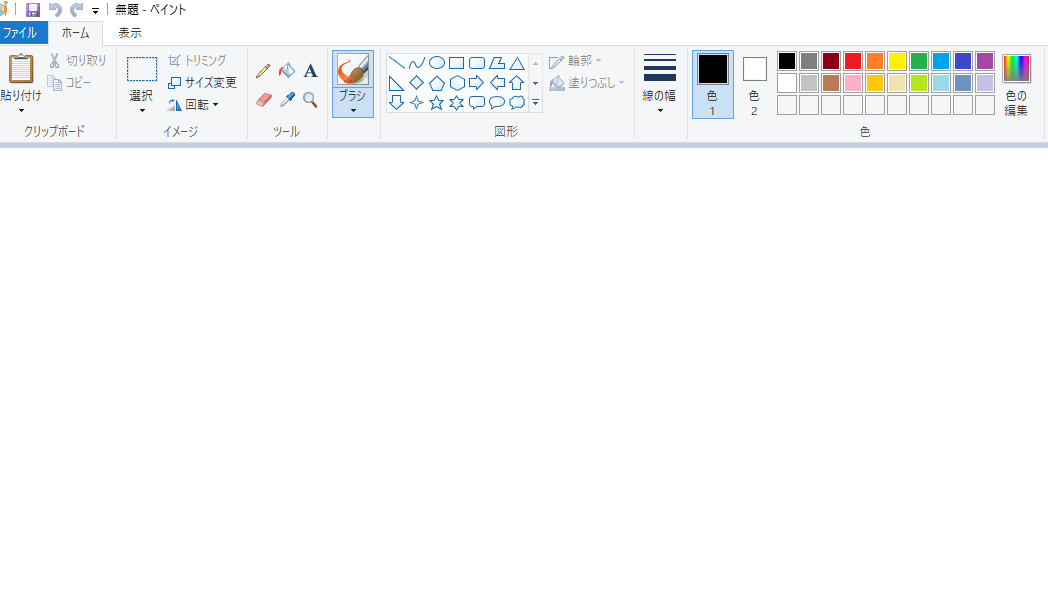1048x611 pixels.
Task: Activate 色 1 foreground color
Action: (x=712, y=84)
